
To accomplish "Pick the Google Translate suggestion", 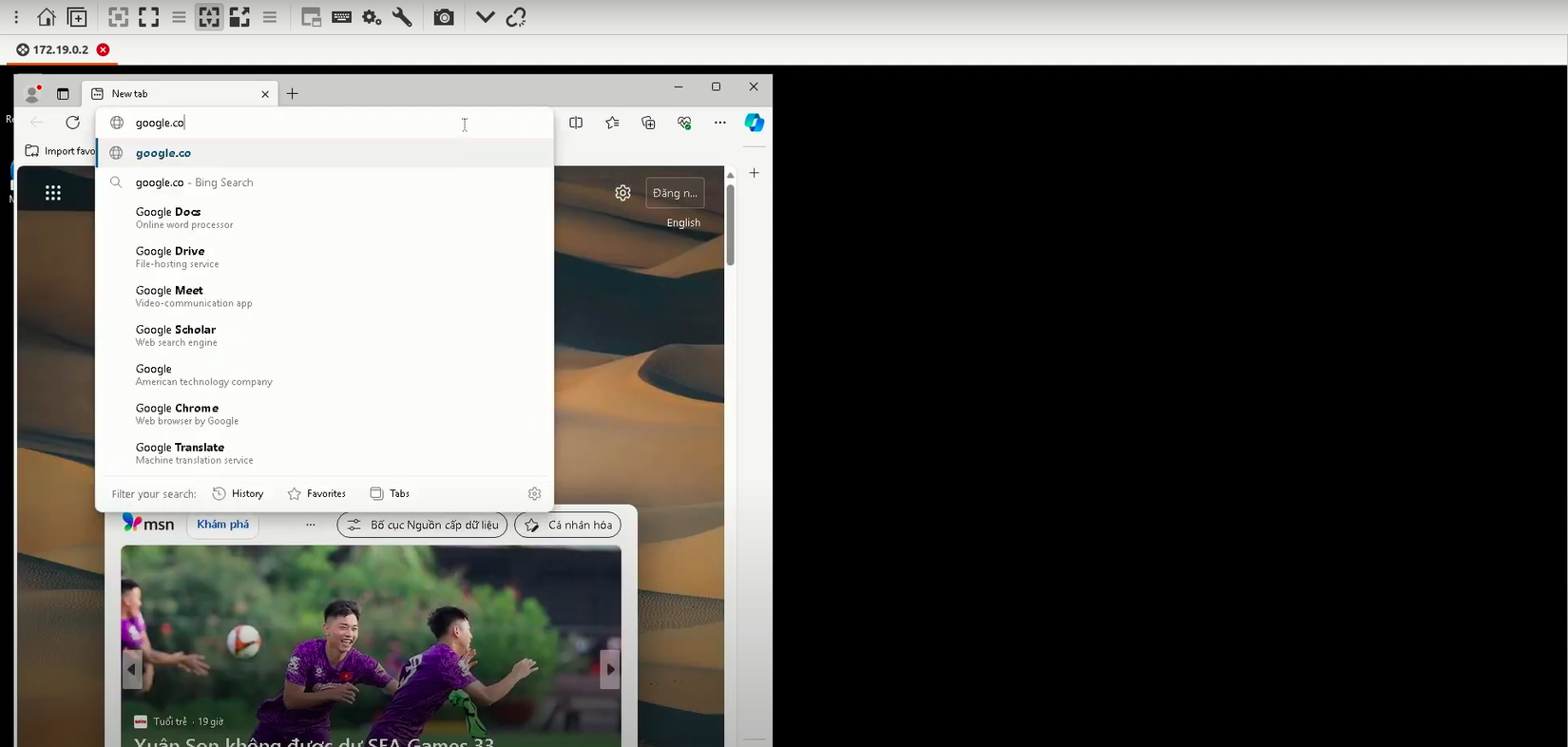I will click(x=325, y=453).
